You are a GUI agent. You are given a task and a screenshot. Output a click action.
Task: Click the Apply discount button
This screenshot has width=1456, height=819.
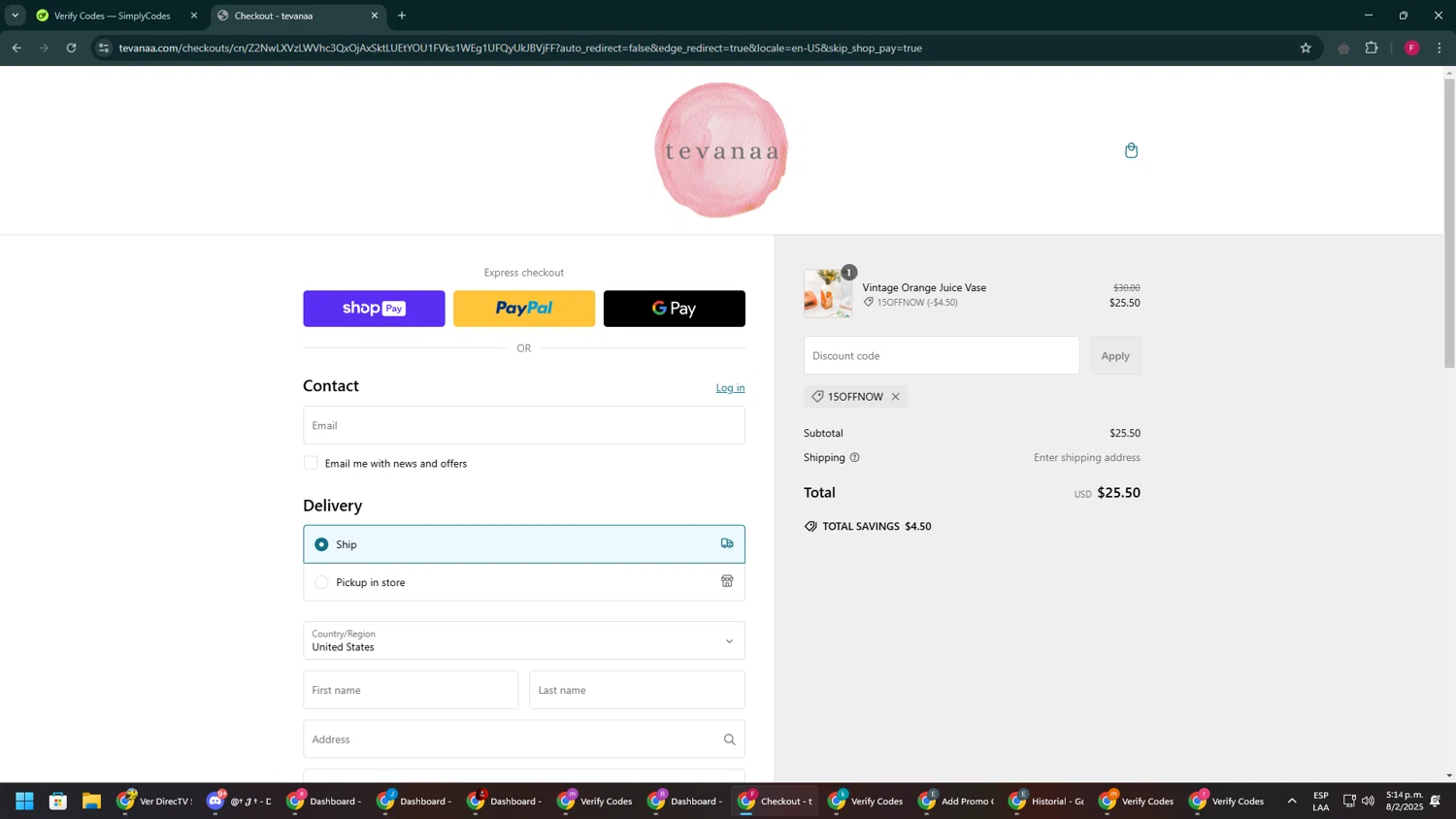(1115, 356)
